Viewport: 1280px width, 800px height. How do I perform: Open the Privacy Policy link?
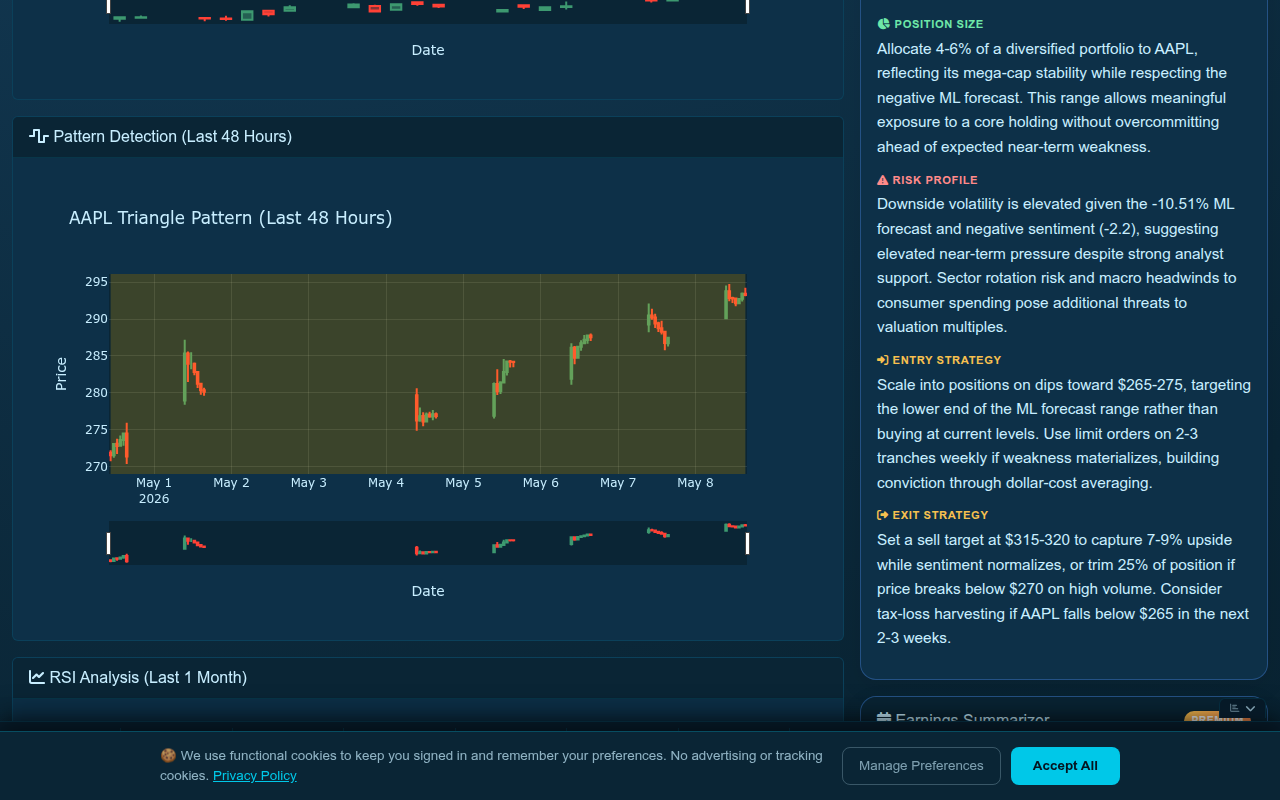coord(255,775)
